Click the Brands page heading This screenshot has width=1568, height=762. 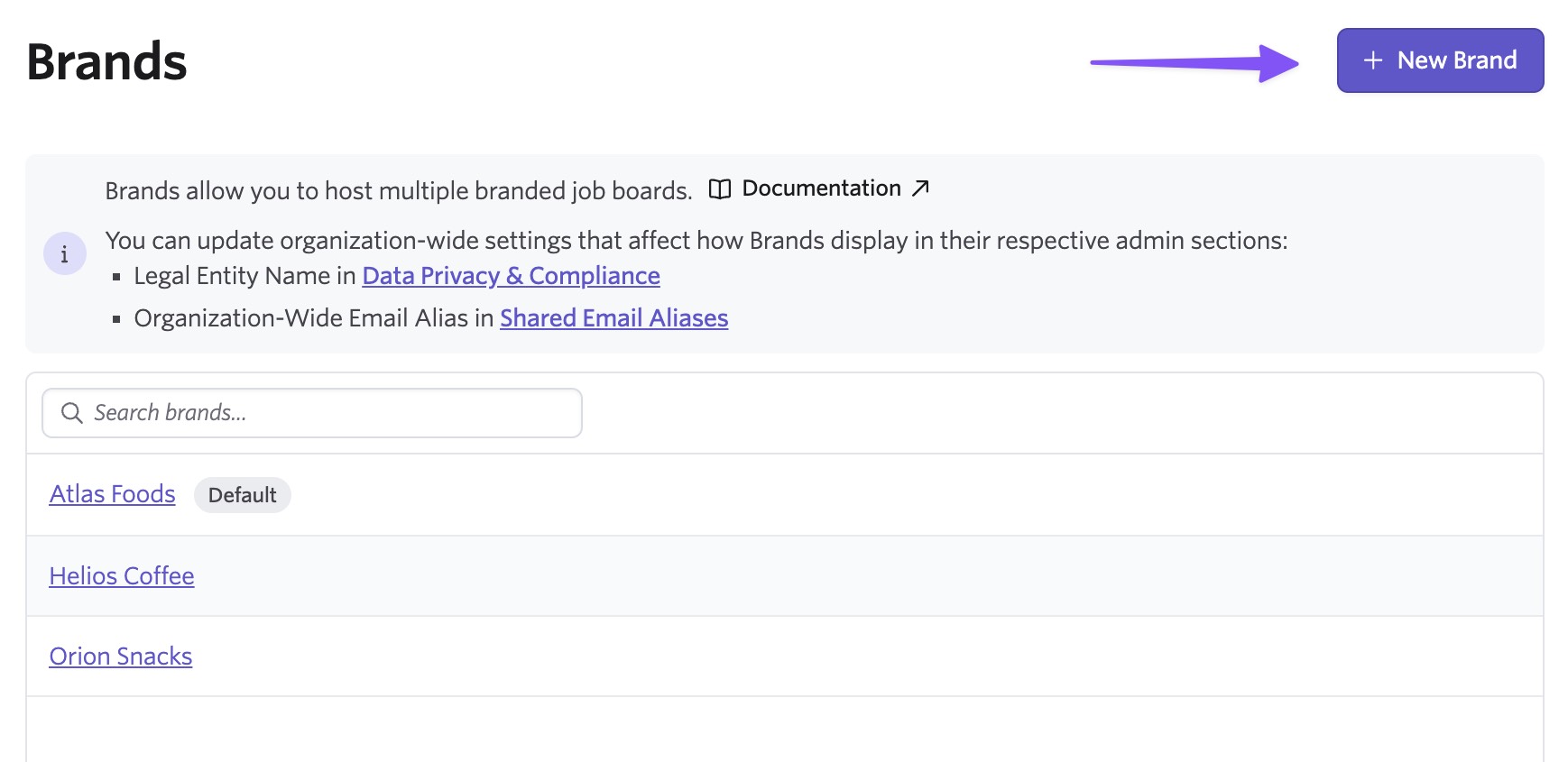pos(106,62)
